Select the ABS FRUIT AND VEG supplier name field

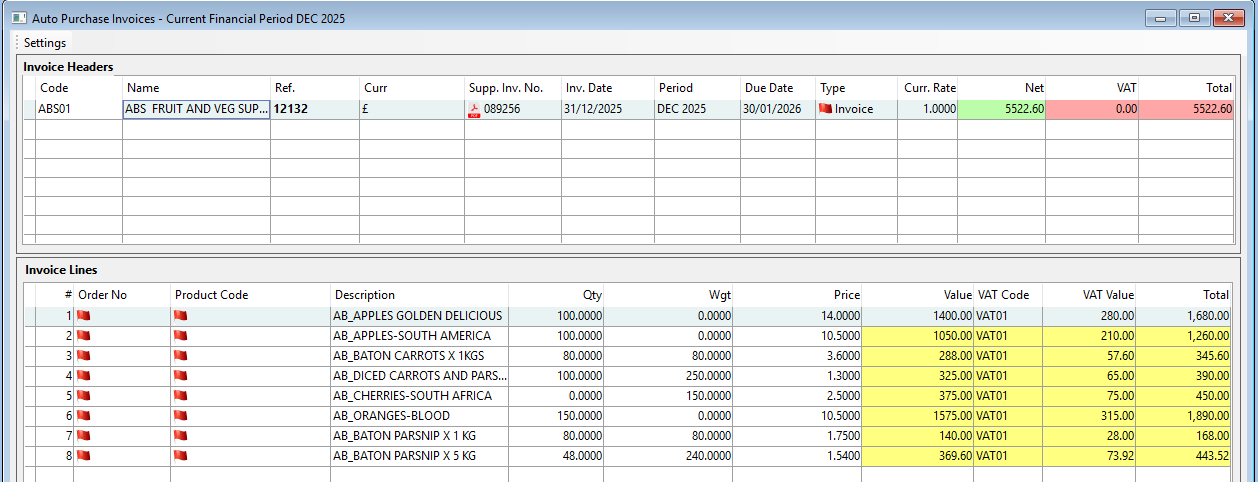pos(196,109)
